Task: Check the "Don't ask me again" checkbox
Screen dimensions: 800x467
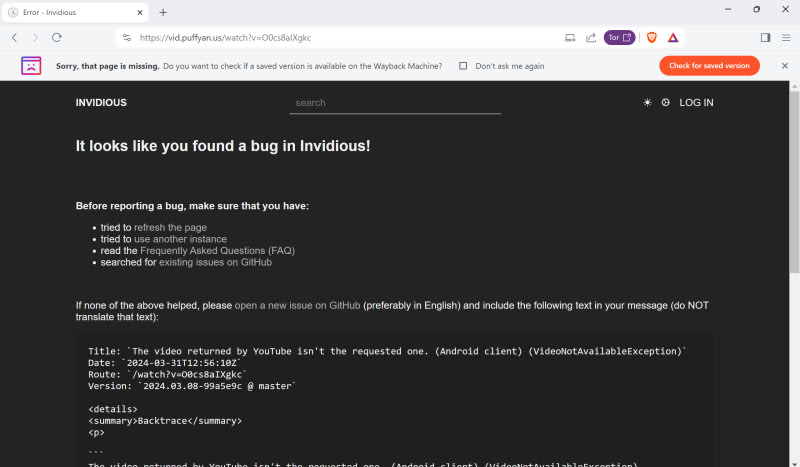Action: point(463,66)
